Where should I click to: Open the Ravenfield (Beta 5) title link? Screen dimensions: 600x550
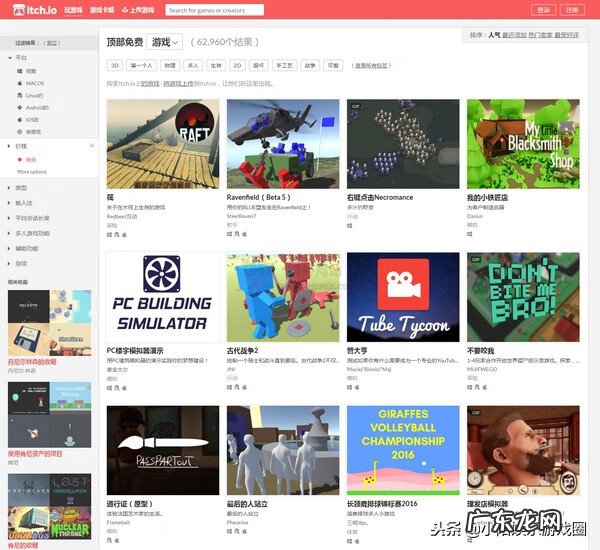258,197
